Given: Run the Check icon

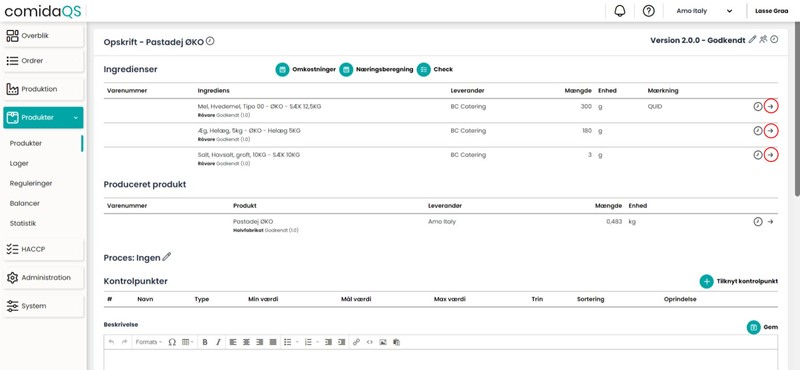Looking at the screenshot, I should 423,69.
